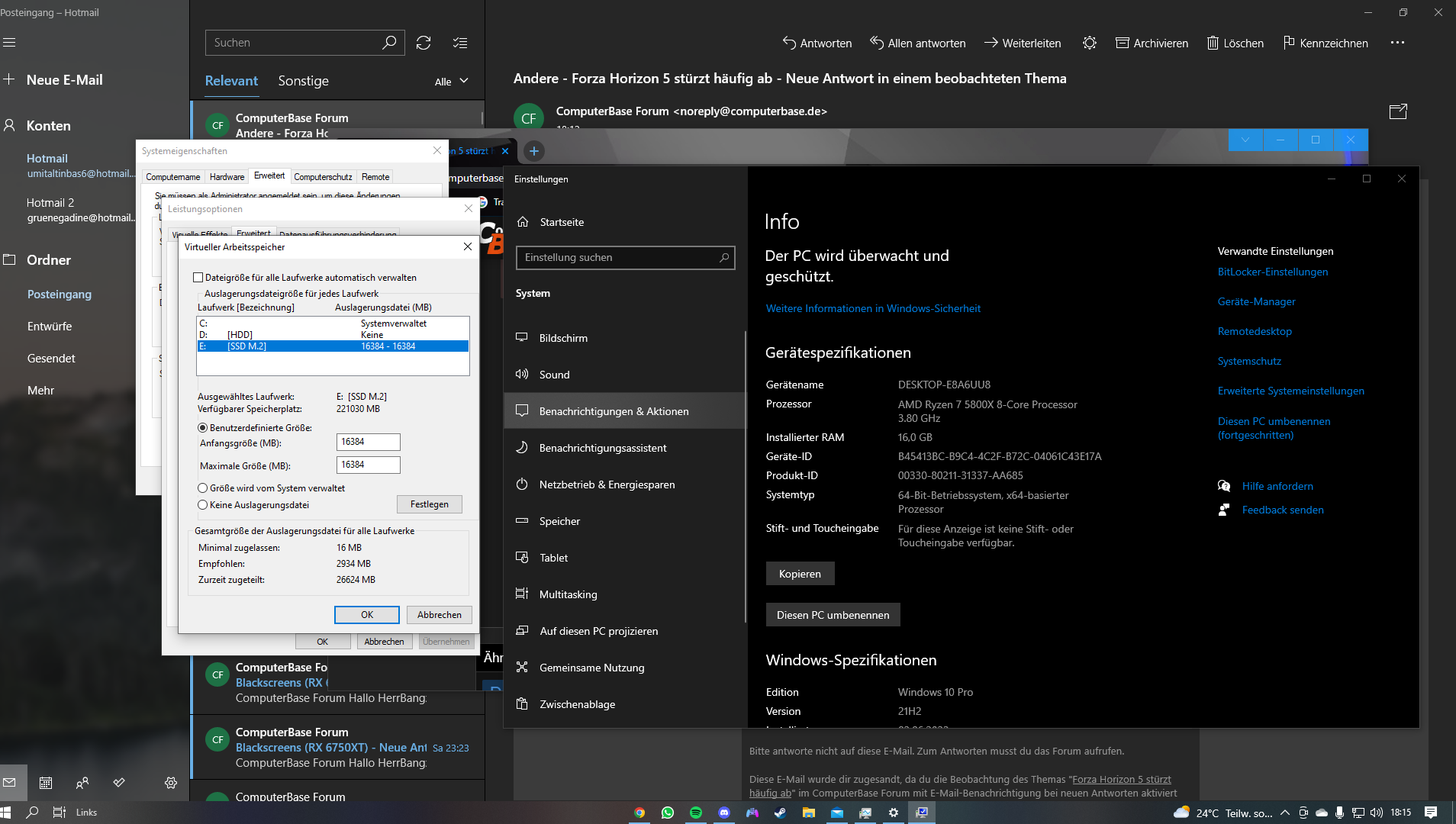Open the message in a new window
1456x824 pixels.
[x=1398, y=112]
